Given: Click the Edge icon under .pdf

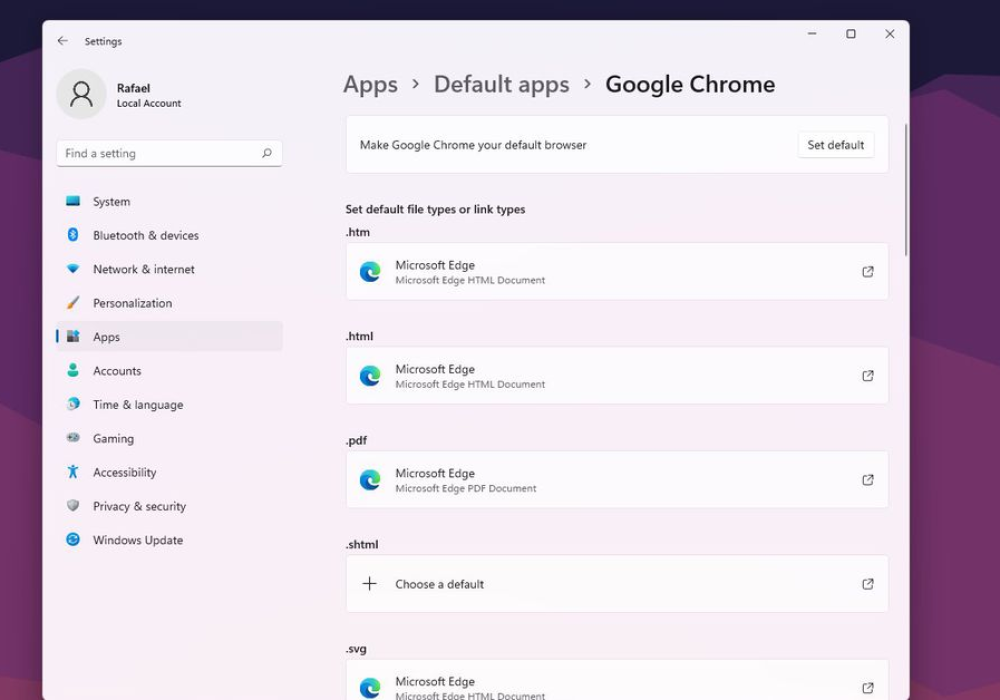Looking at the screenshot, I should click(370, 479).
